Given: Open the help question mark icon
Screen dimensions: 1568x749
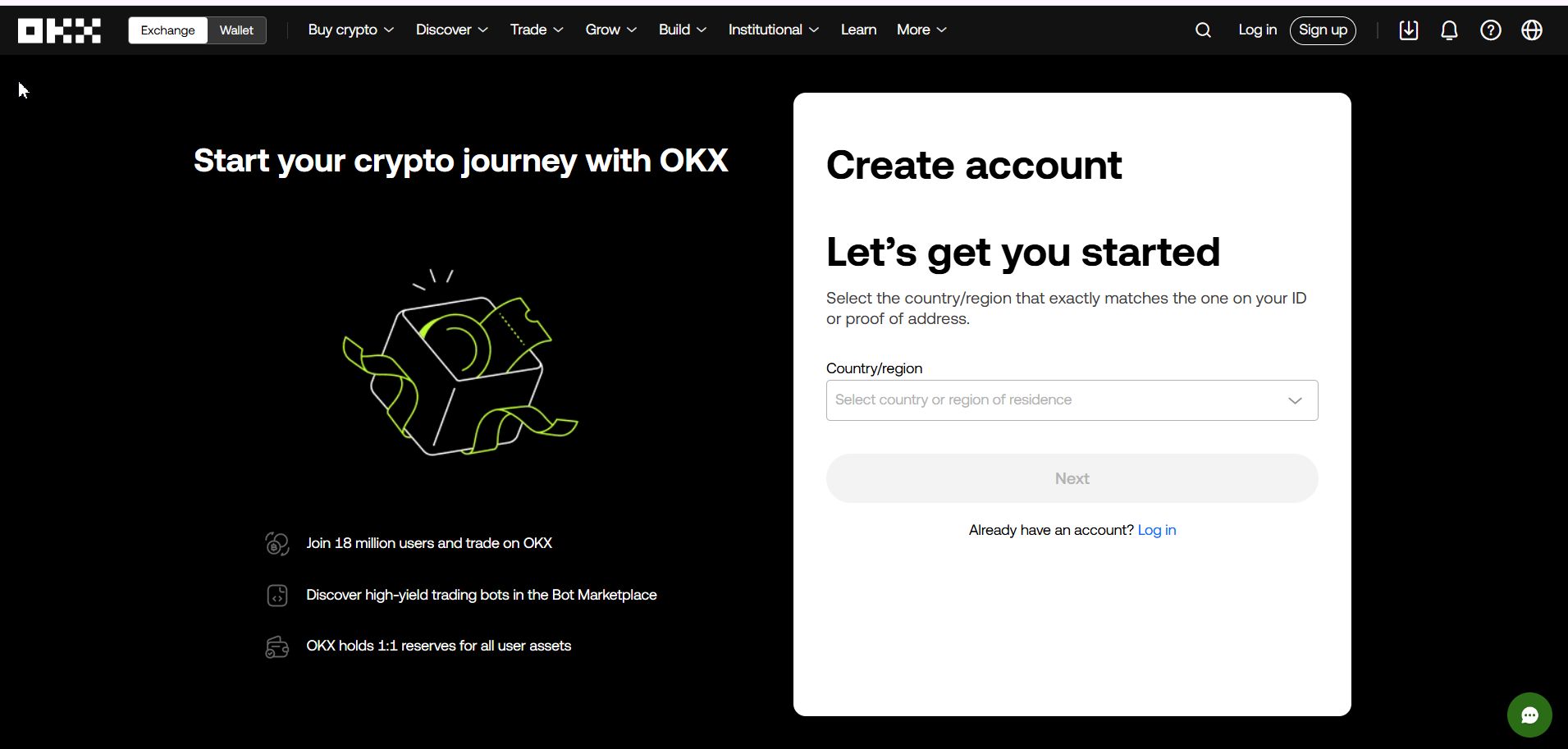Looking at the screenshot, I should [x=1490, y=30].
